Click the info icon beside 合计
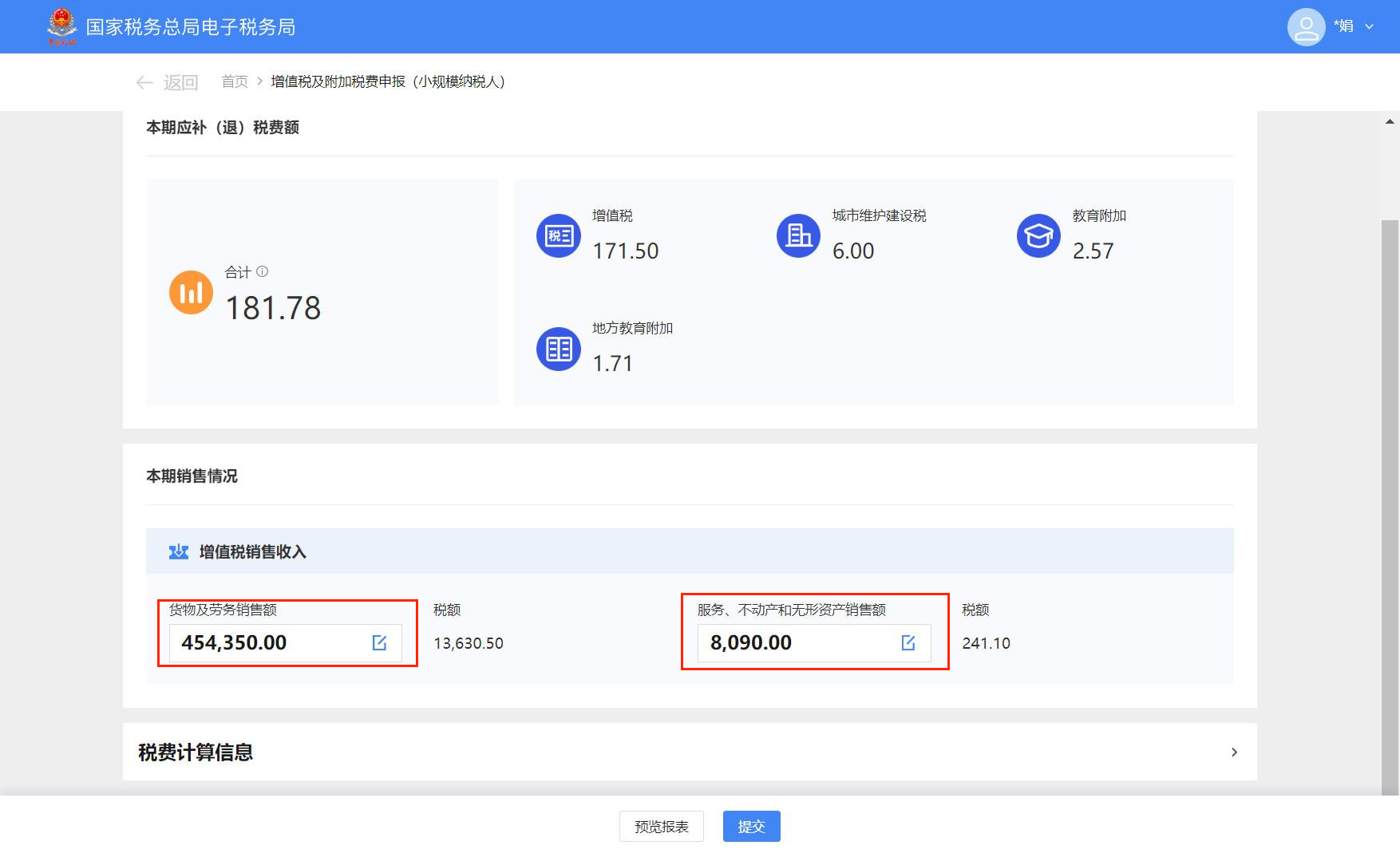This screenshot has width=1400, height=857. [x=262, y=271]
